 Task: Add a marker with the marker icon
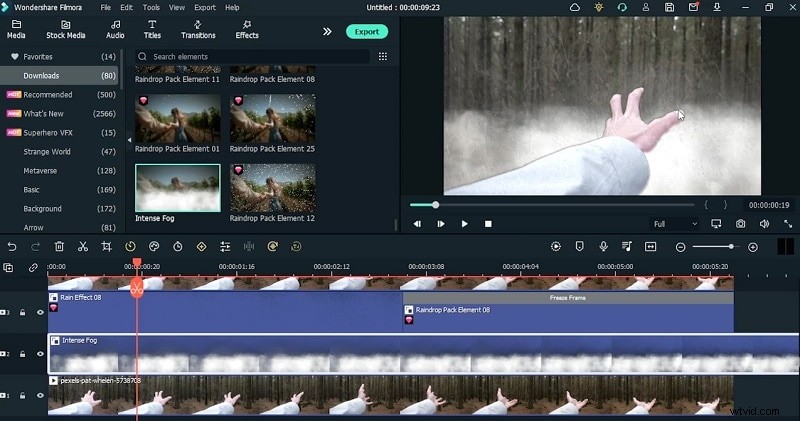(579, 246)
